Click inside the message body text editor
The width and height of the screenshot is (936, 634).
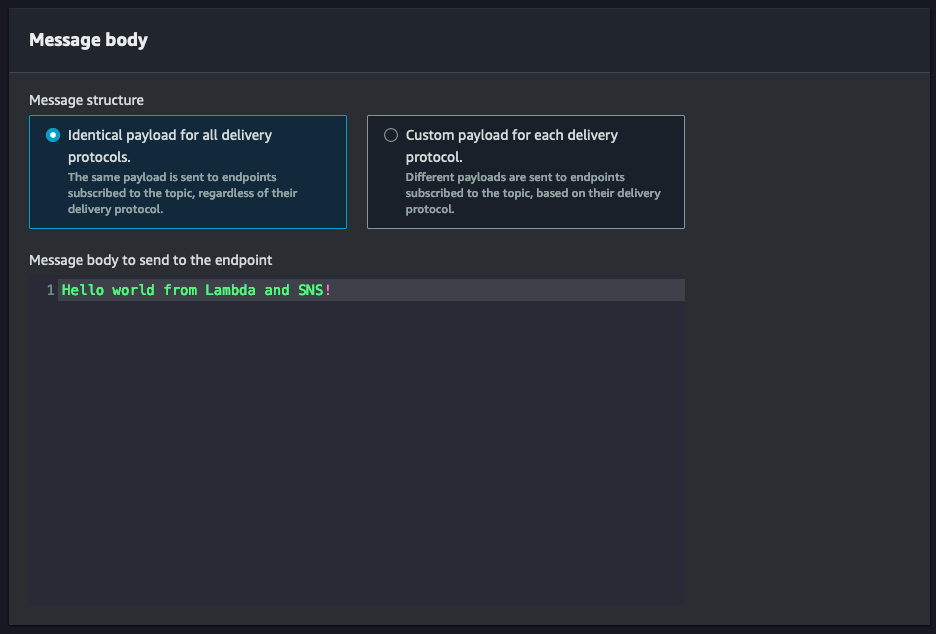tap(300, 400)
